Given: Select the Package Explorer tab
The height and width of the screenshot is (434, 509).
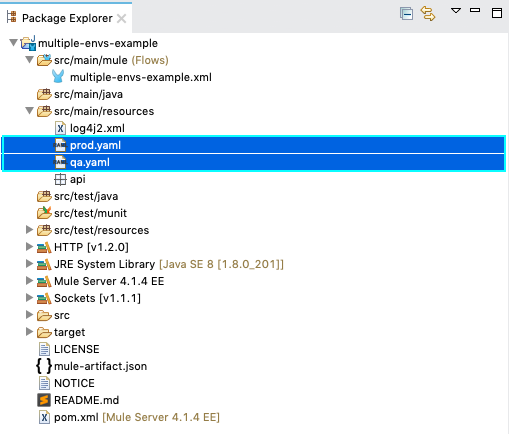Looking at the screenshot, I should click(67, 18).
